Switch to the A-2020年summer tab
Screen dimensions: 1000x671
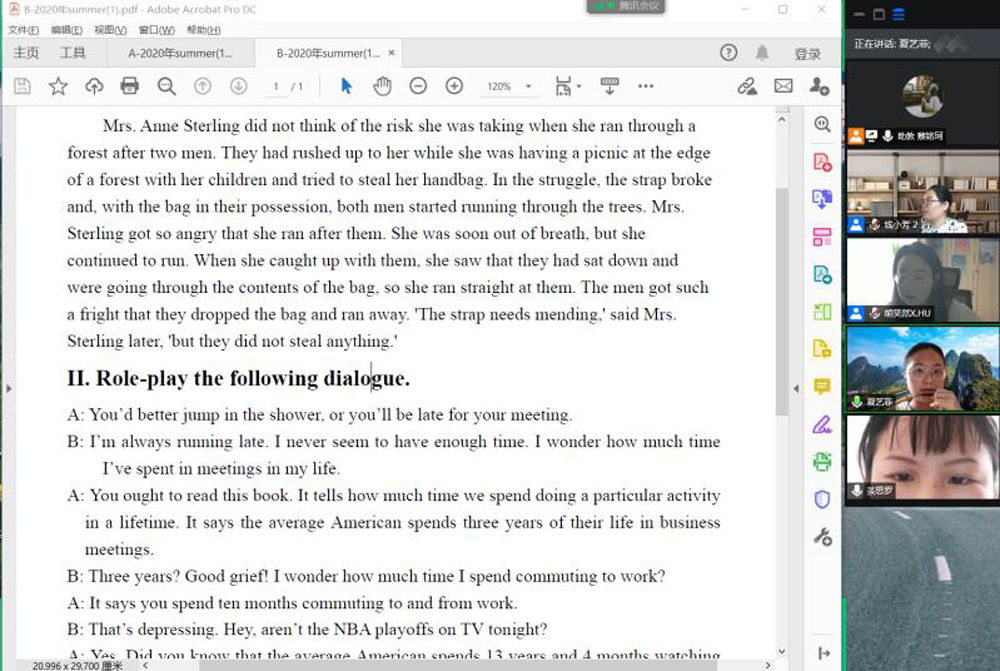180,53
